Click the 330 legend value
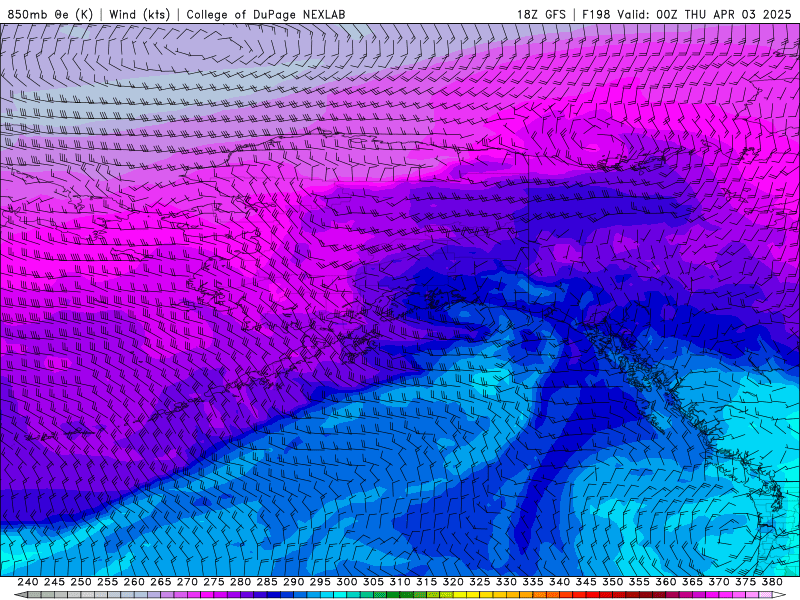This screenshot has height=600, width=800. pyautogui.click(x=506, y=582)
